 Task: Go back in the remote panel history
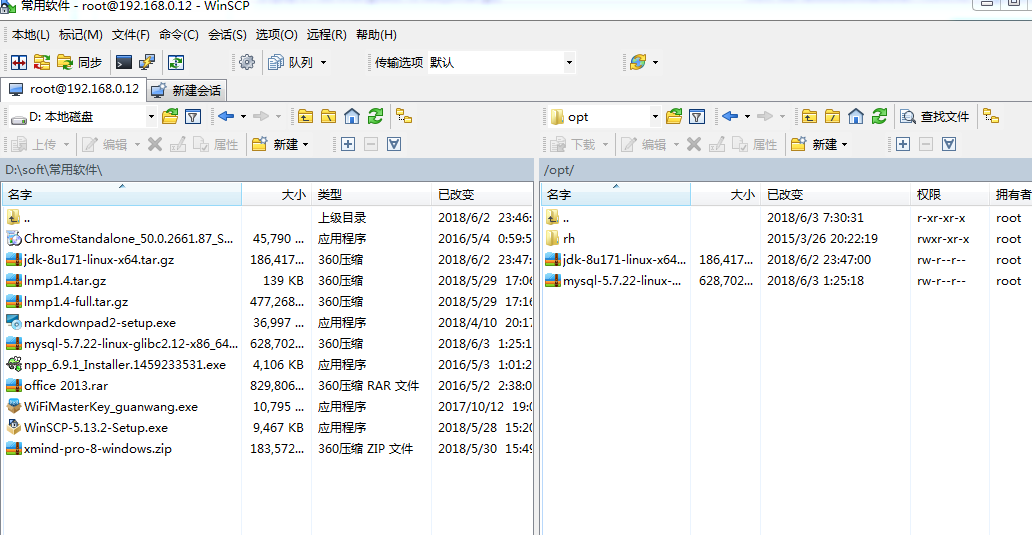730,116
